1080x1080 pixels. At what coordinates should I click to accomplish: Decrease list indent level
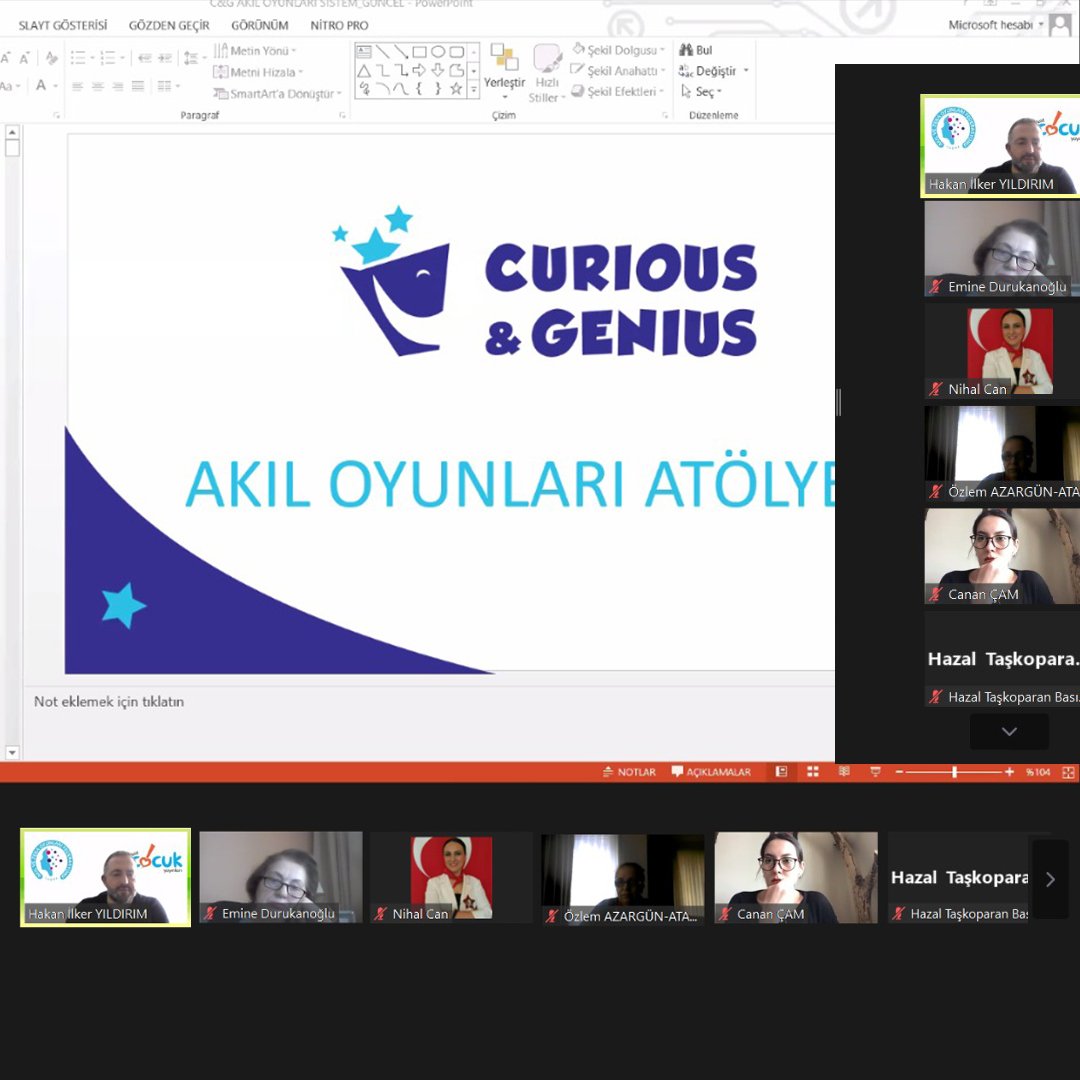(x=144, y=58)
